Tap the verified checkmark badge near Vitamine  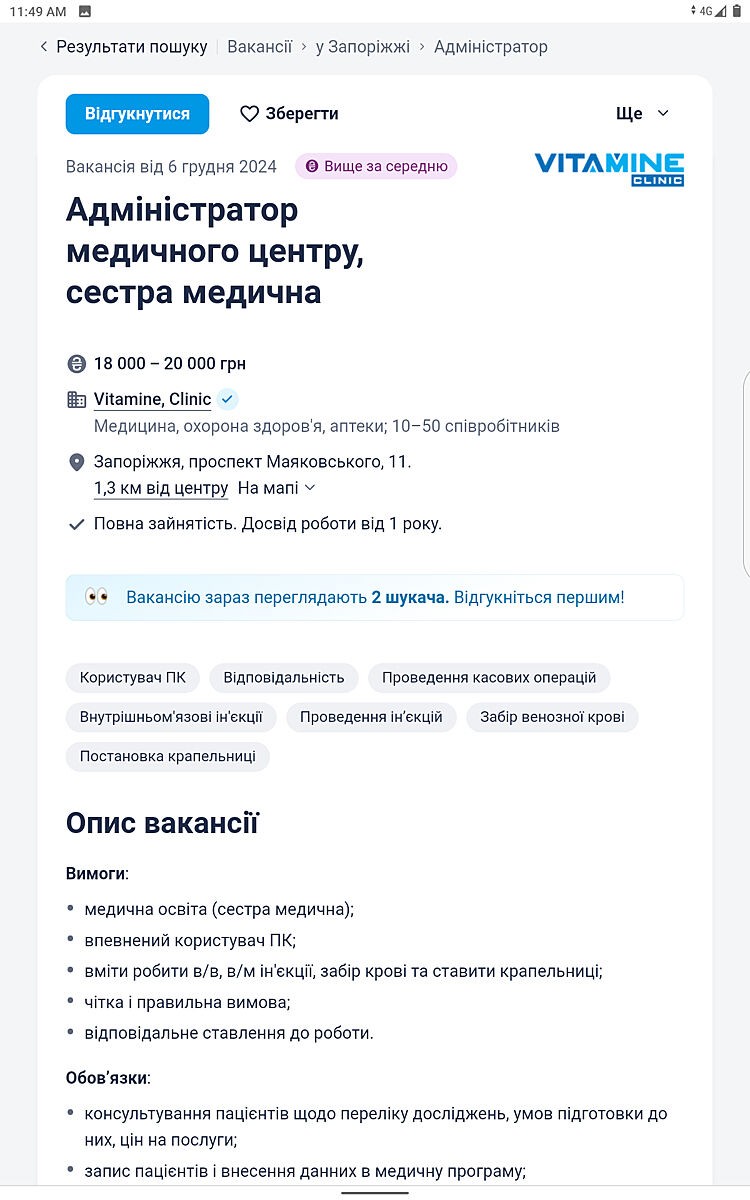coord(228,400)
